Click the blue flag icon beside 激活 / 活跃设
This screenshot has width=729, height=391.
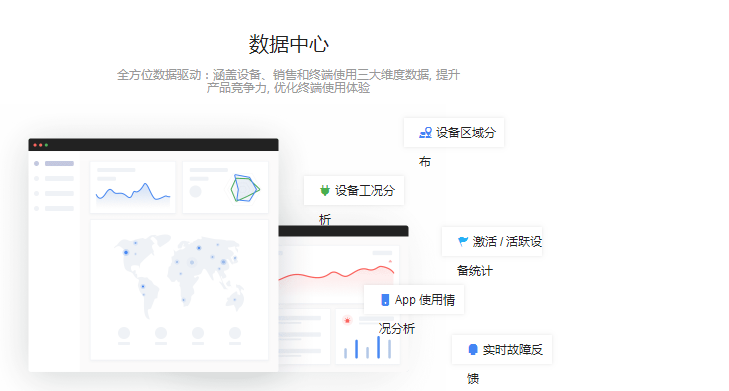coord(463,241)
